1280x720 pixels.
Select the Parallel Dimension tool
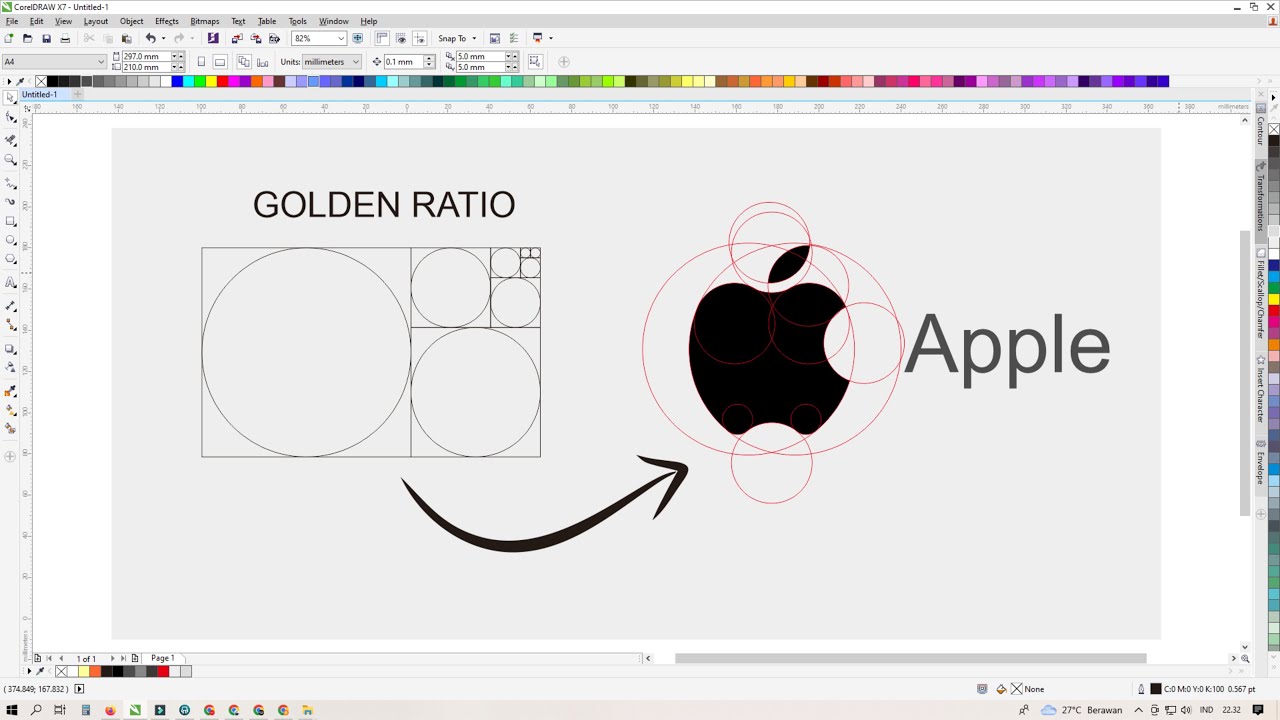pos(11,306)
